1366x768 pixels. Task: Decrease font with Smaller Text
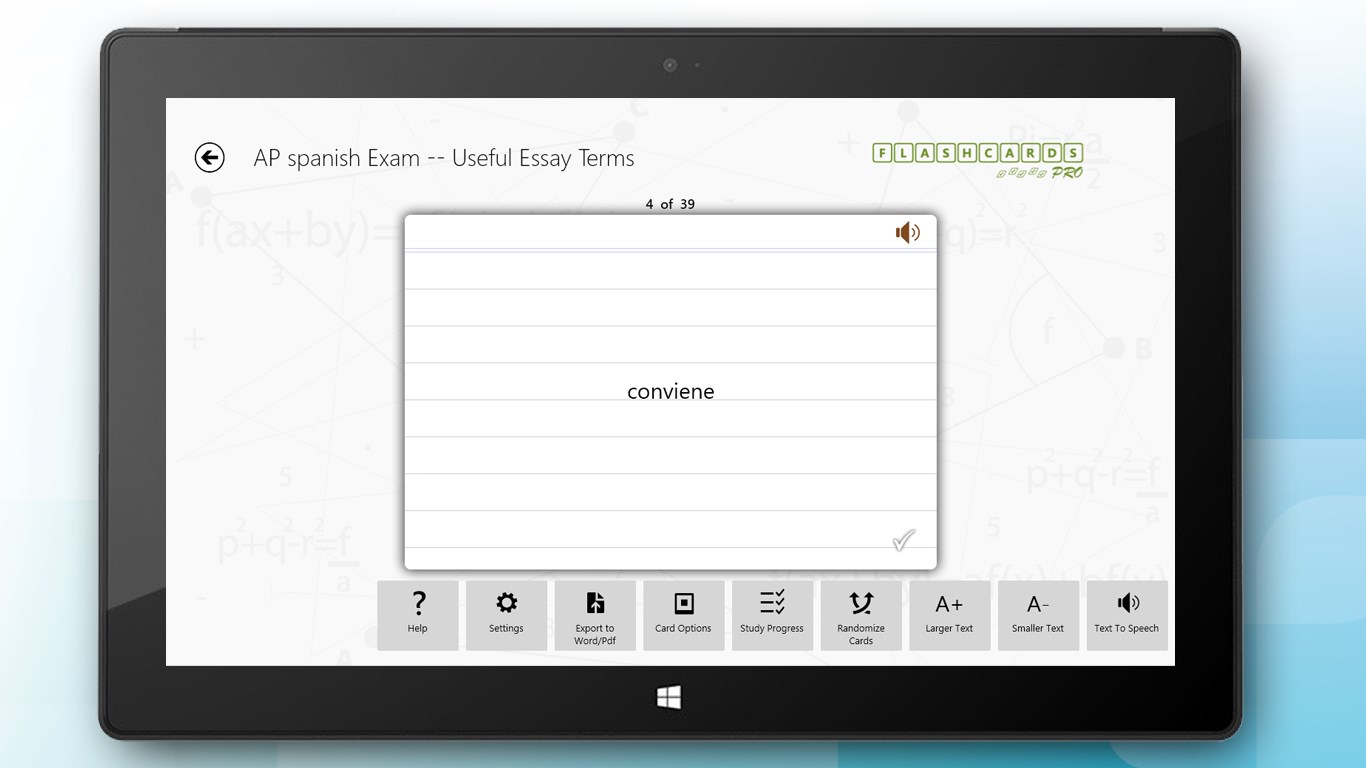1038,615
